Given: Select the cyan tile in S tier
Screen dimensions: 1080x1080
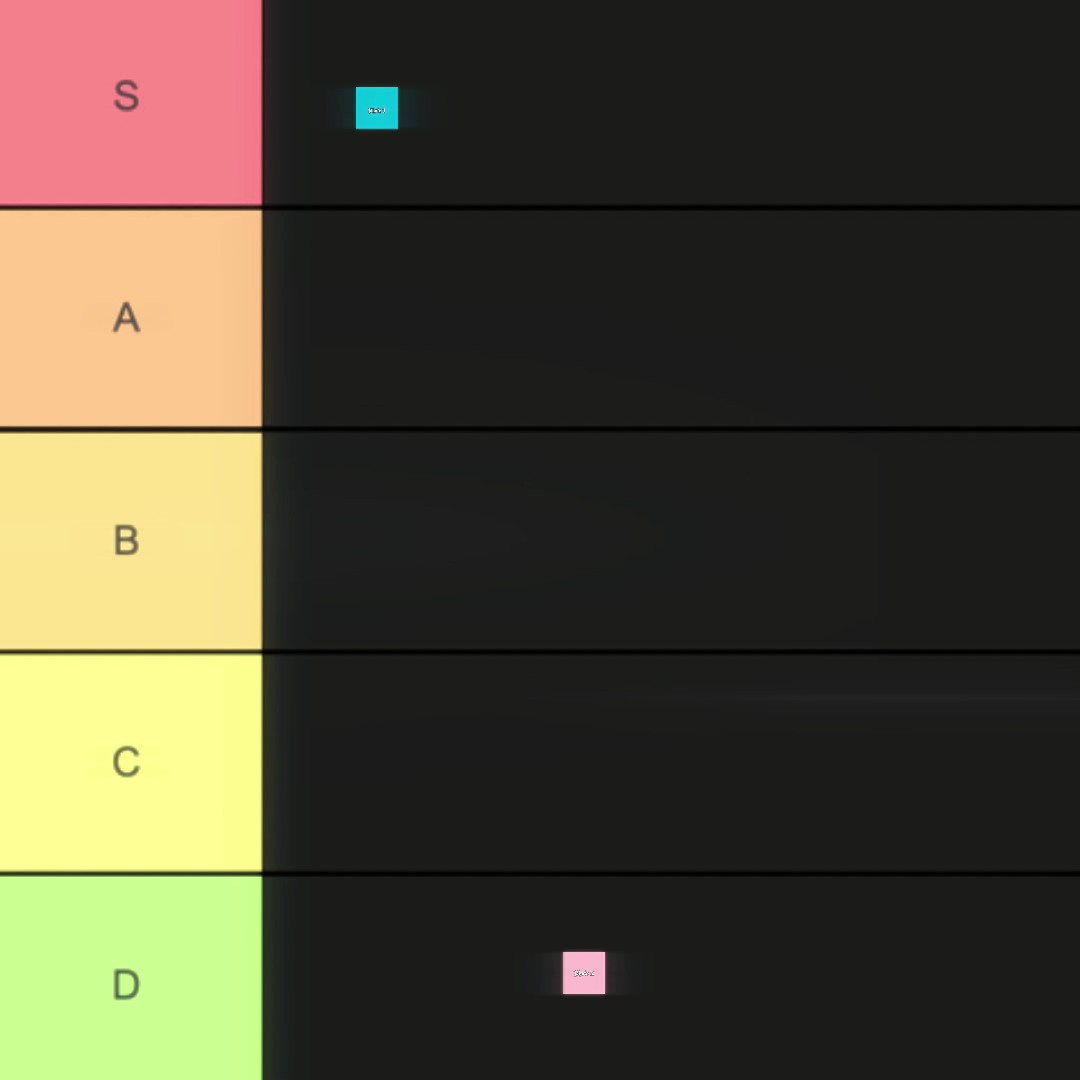Looking at the screenshot, I should click(x=377, y=108).
